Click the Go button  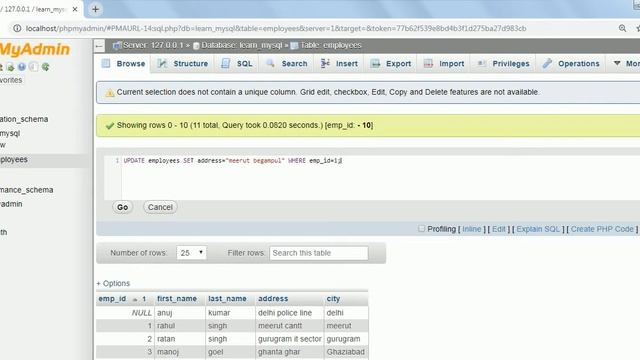(122, 207)
